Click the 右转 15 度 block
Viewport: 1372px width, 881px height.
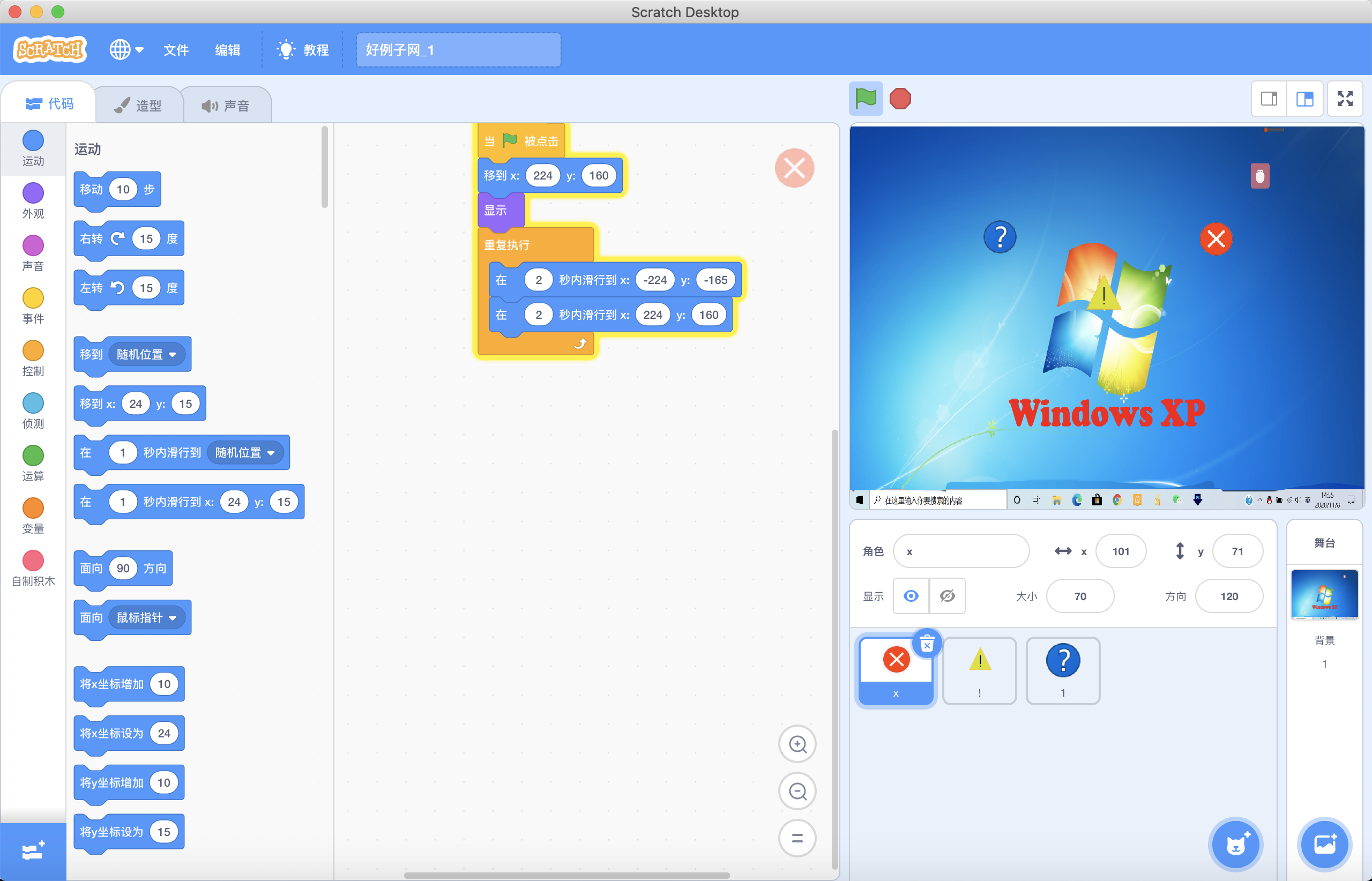[x=129, y=239]
